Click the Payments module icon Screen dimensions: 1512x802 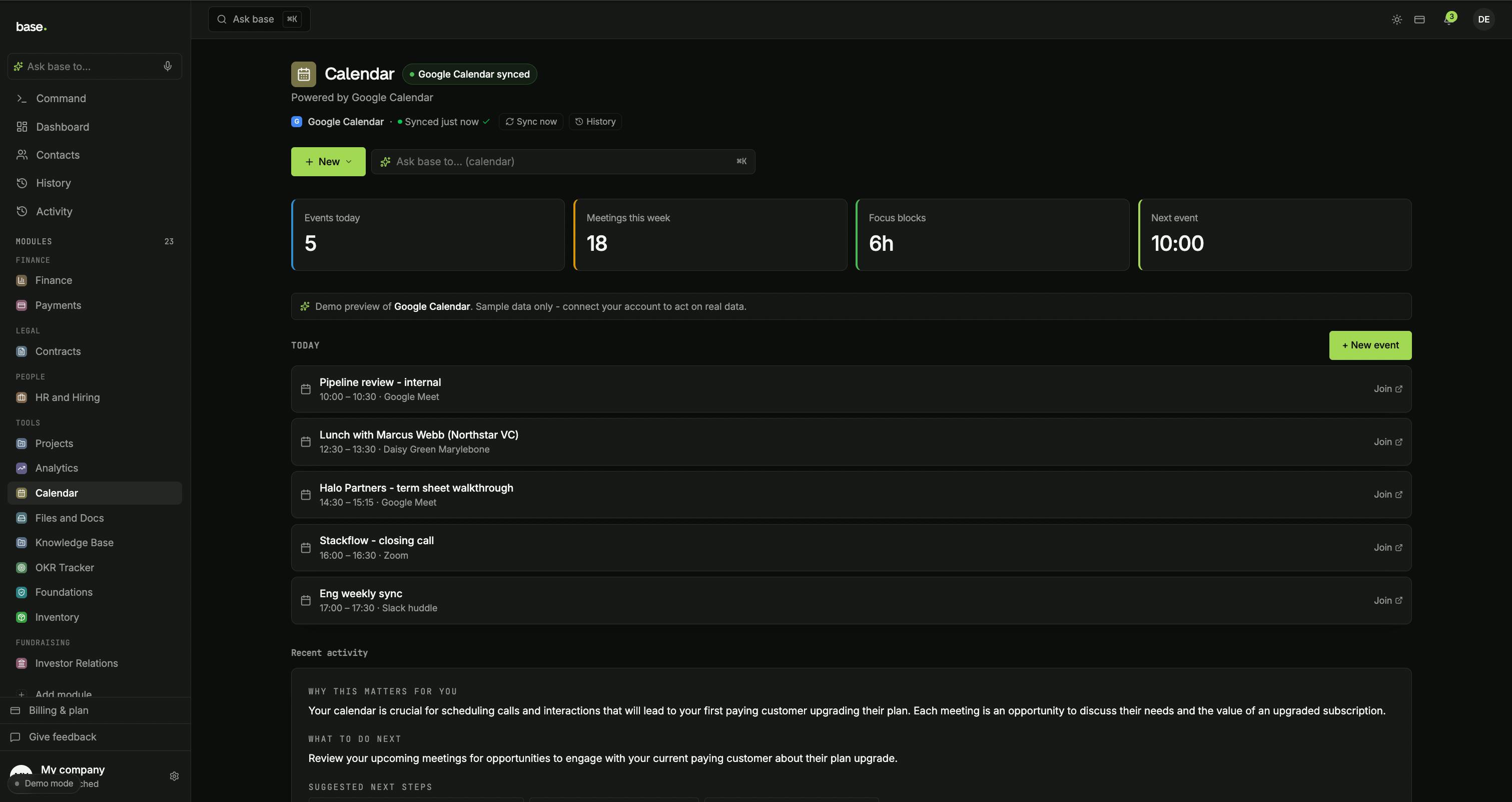[x=22, y=305]
